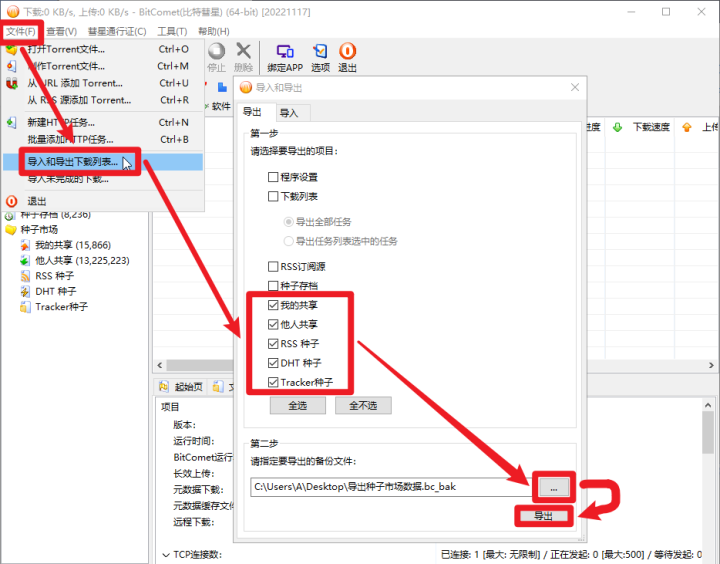Click the 制作Torrent文件 menu icon
This screenshot has width=720, height=564.
(x=11, y=66)
